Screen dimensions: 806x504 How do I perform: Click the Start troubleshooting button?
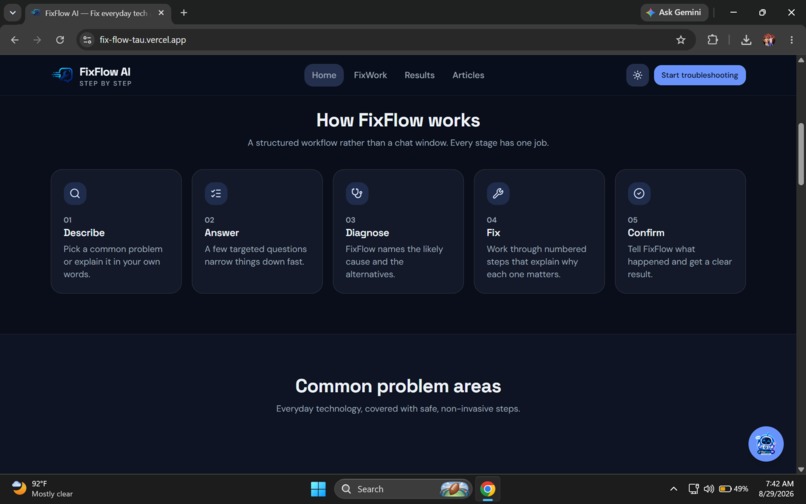tap(700, 75)
